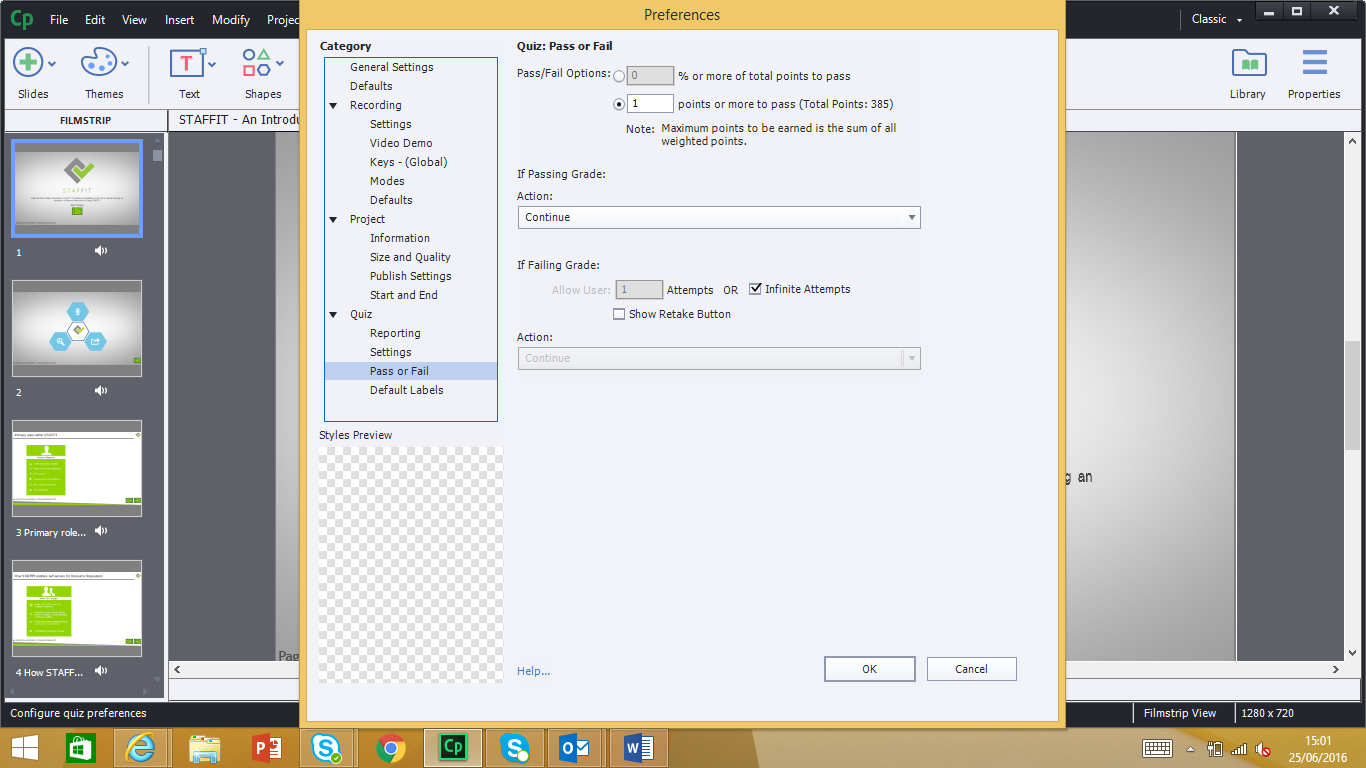This screenshot has width=1366, height=768.
Task: Select slide 2 thumbnail in filmstrip
Action: tap(77, 329)
